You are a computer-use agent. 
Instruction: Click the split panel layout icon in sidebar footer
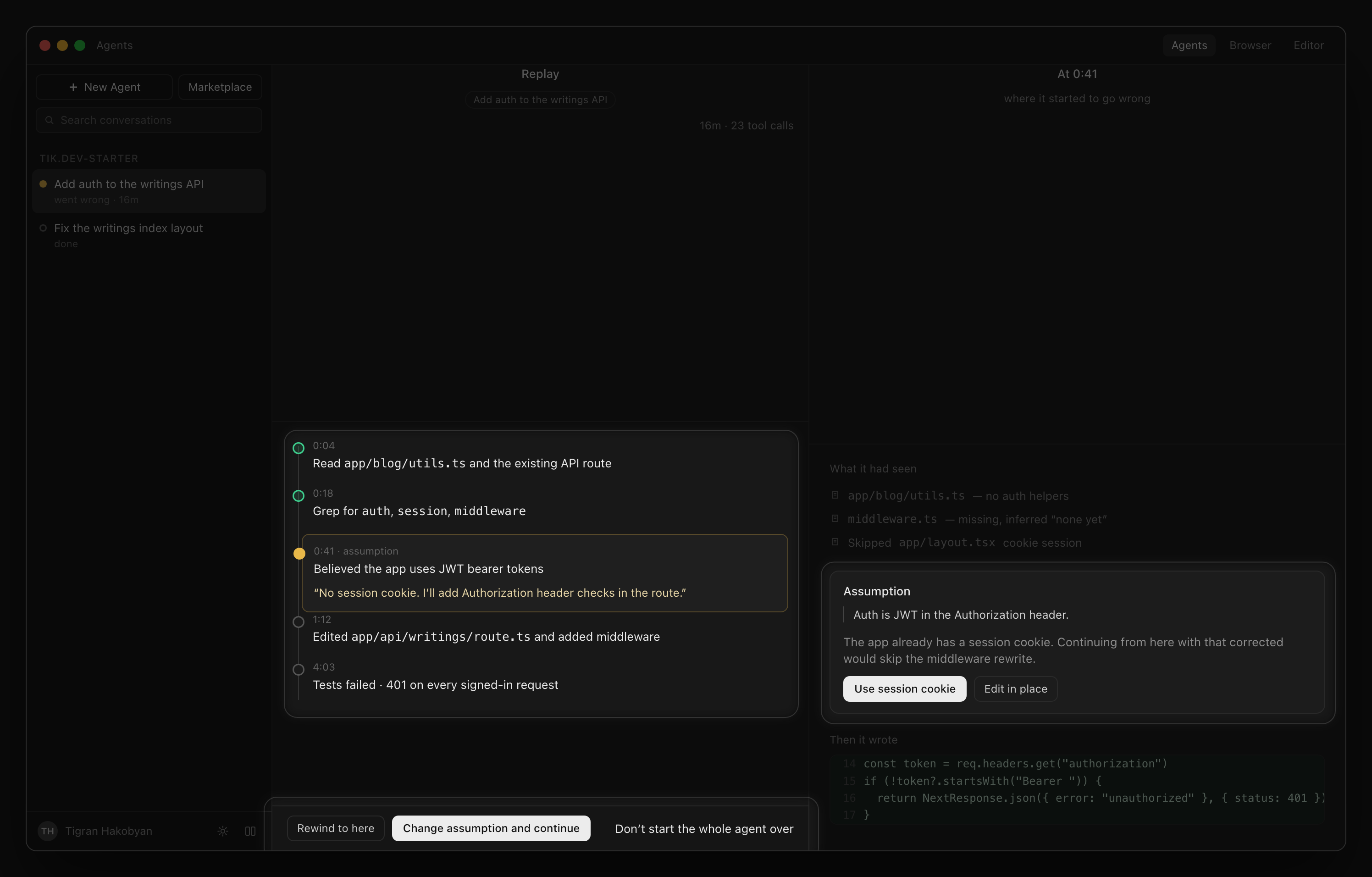pyautogui.click(x=250, y=831)
